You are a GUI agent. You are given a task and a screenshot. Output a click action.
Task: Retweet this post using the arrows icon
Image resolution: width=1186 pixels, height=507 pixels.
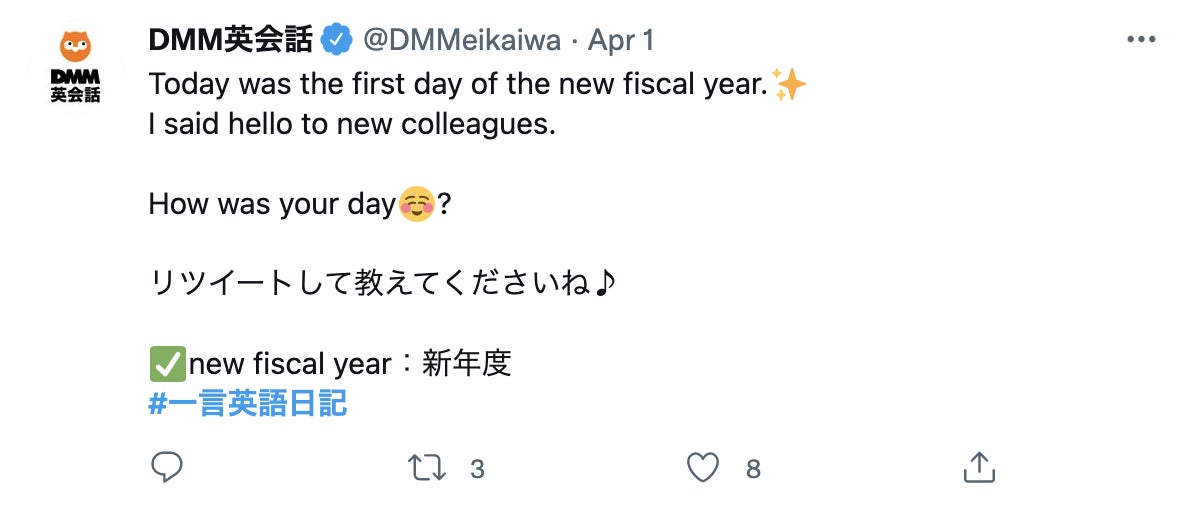click(x=427, y=467)
